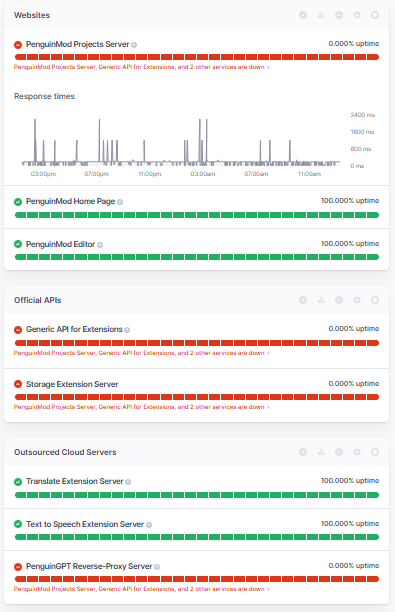This screenshot has width=395, height=612.
Task: Click red status icon of PenguinGPT Reverse-Proxy Server
Action: [18, 566]
